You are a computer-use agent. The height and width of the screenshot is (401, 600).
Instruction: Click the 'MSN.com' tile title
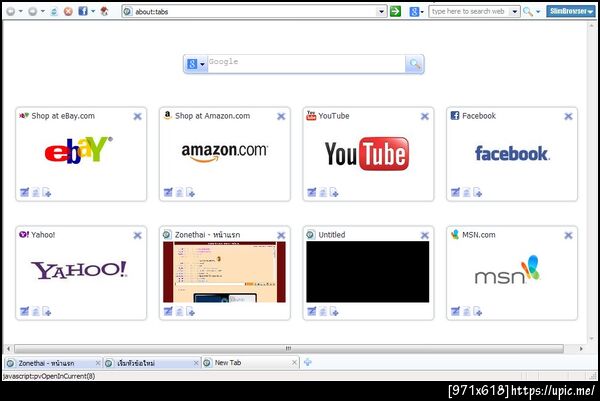(479, 235)
